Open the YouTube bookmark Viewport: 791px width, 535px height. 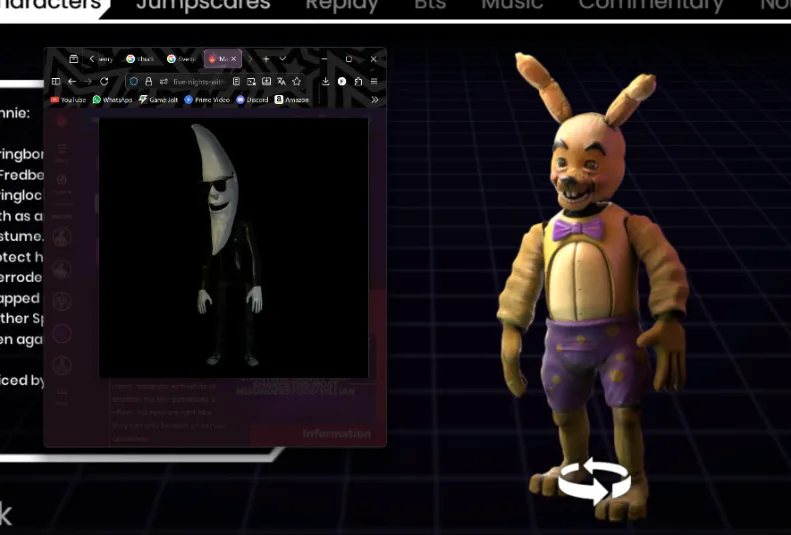pos(68,100)
